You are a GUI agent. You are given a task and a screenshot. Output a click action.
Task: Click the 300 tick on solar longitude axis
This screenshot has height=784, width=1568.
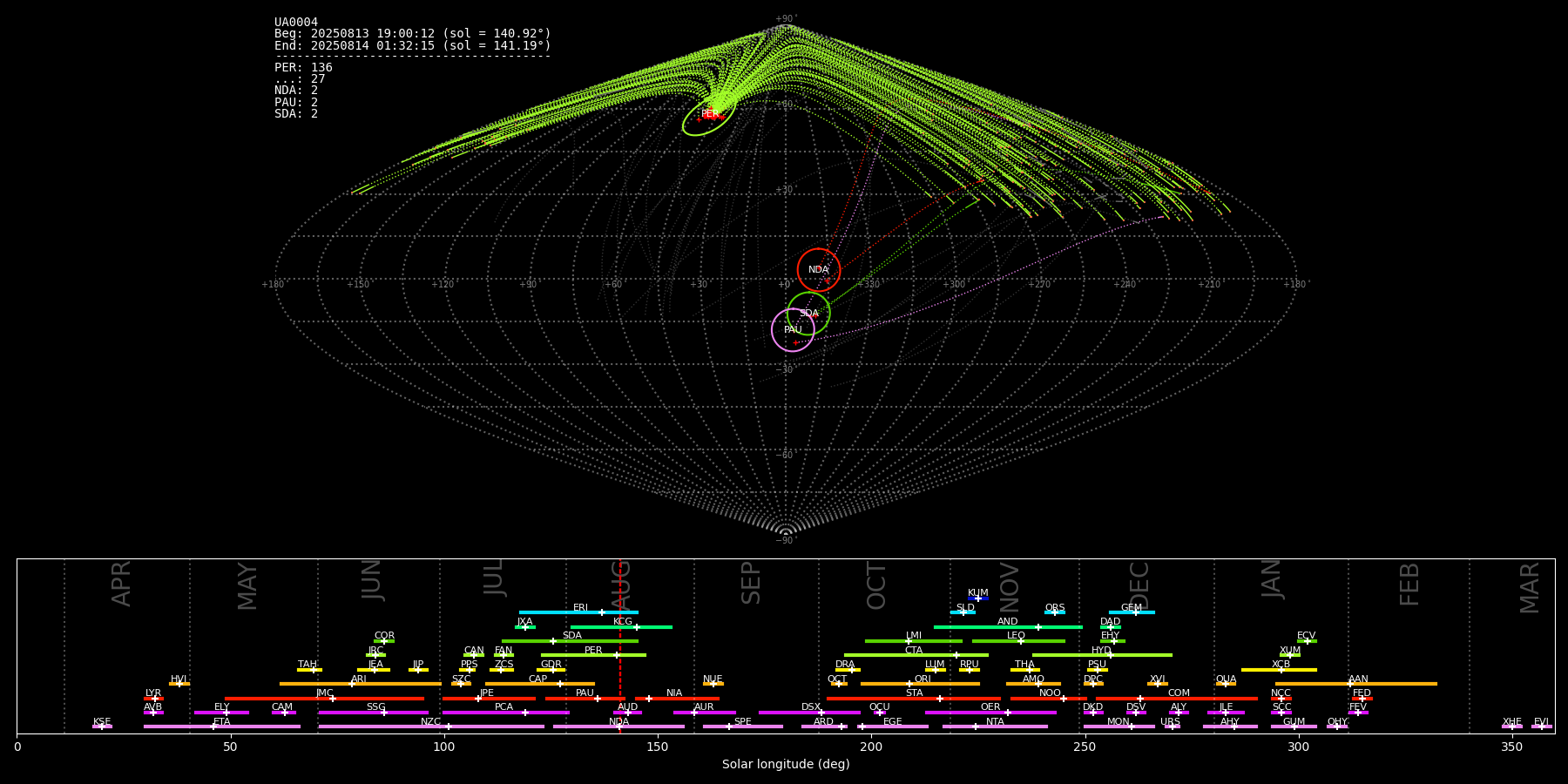[x=1298, y=747]
